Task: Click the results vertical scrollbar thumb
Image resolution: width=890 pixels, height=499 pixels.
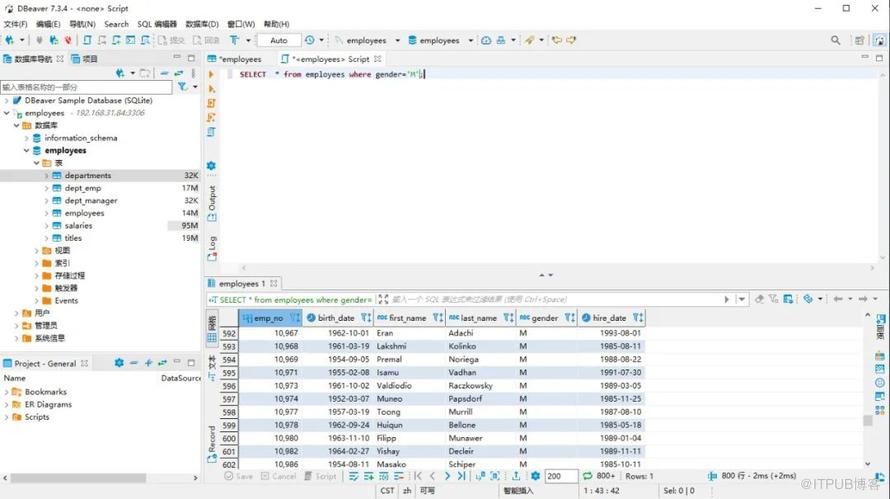Action: 867,420
